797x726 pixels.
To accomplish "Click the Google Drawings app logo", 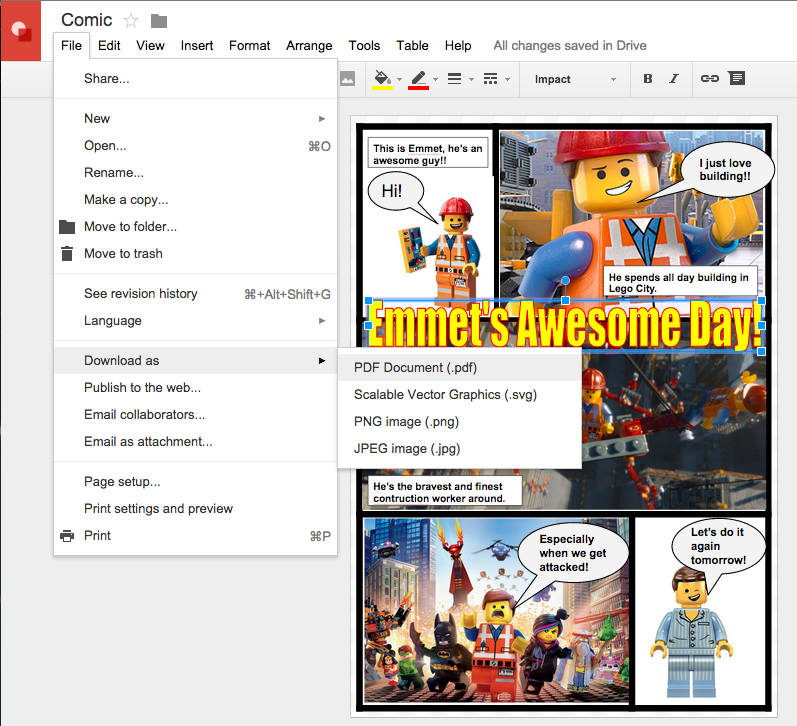I will (x=21, y=31).
